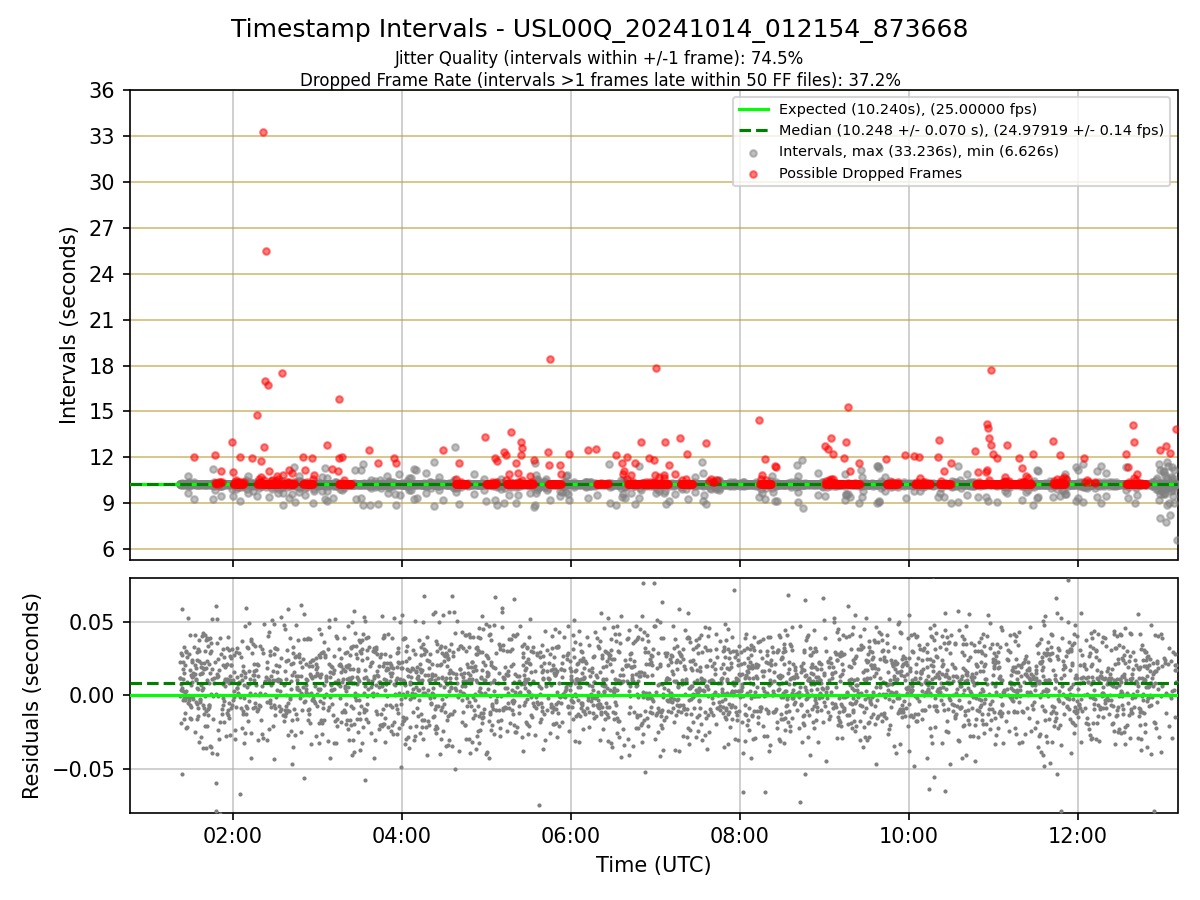Click the red point near 17.8 seconds at 07:00
This screenshot has width=1200, height=900.
pos(656,368)
